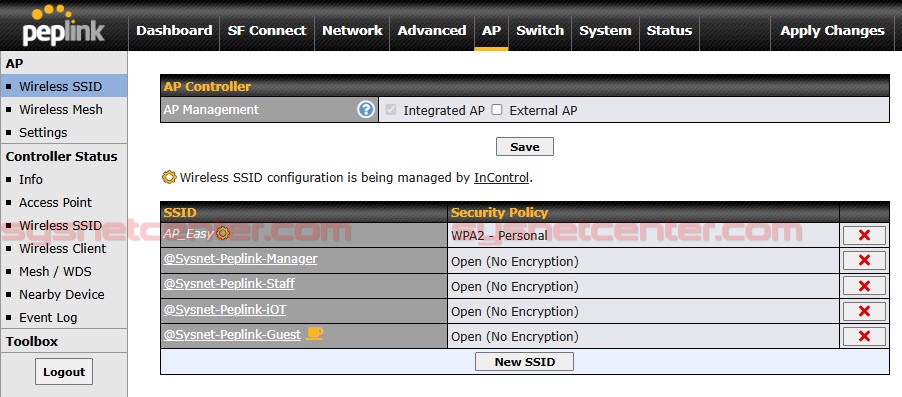This screenshot has height=397, width=902.
Task: Open Nearby Device in sidebar
Action: 63,295
